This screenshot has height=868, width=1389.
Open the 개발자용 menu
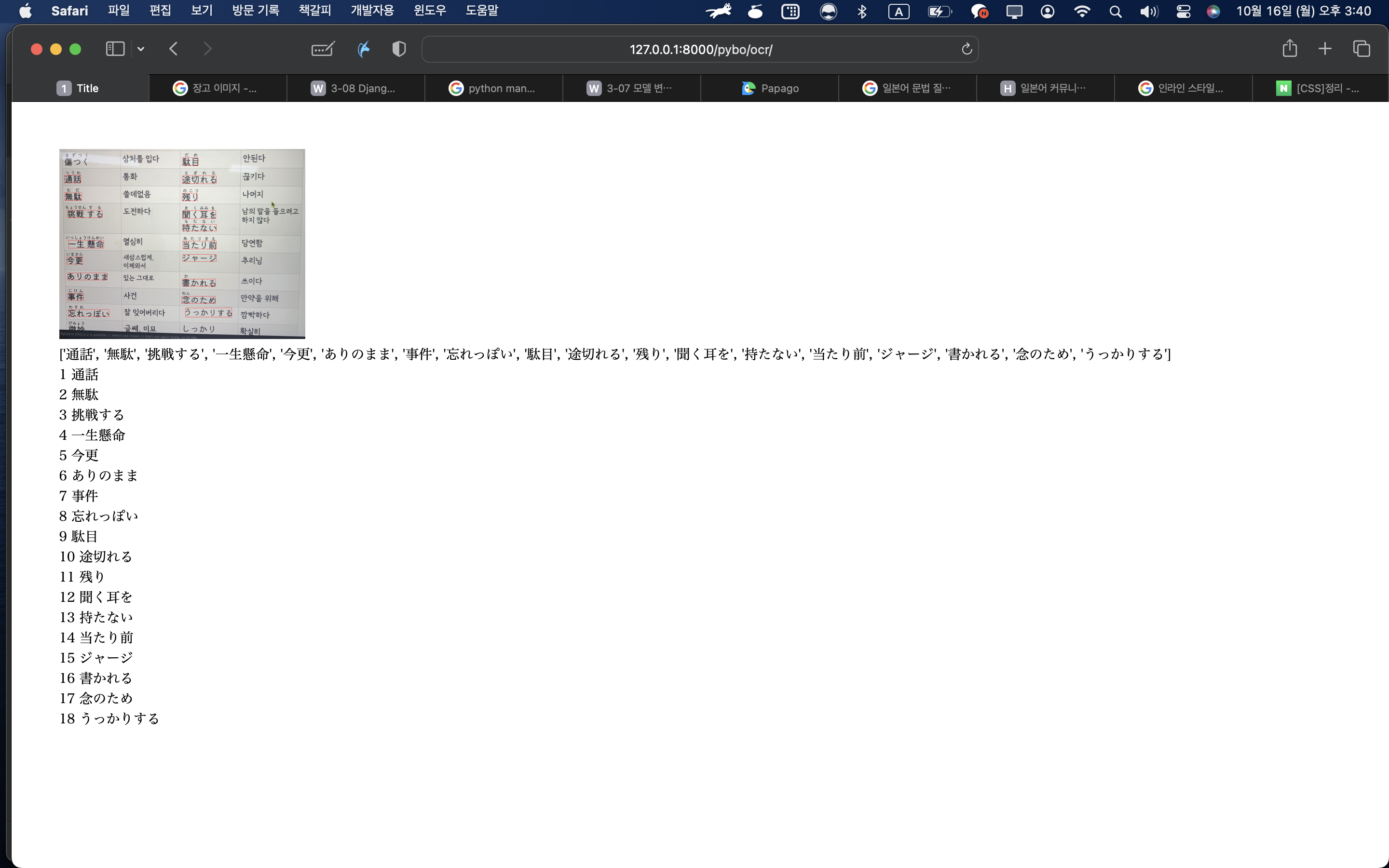[x=372, y=10]
